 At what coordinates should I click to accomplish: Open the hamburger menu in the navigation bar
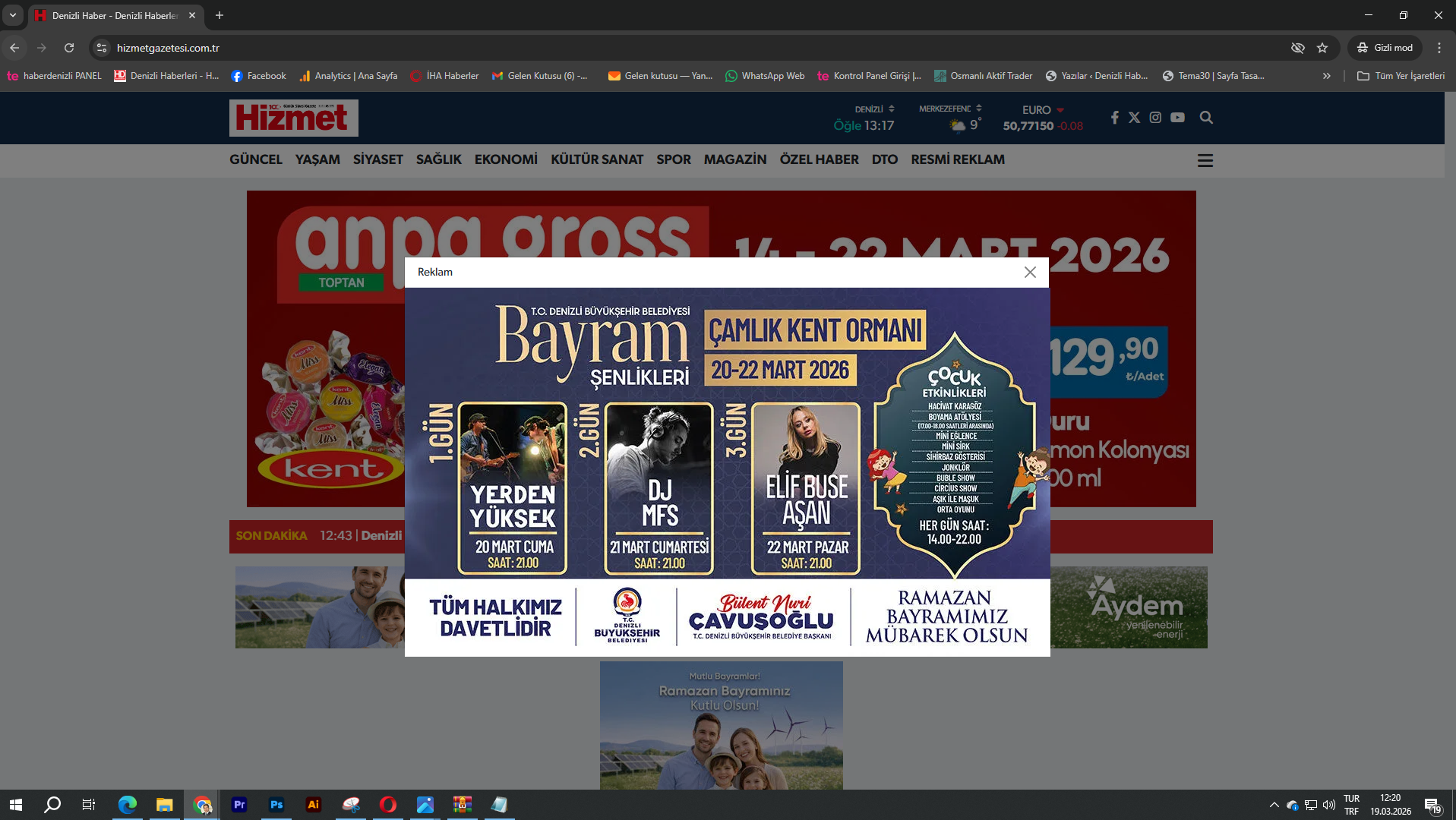1205,160
